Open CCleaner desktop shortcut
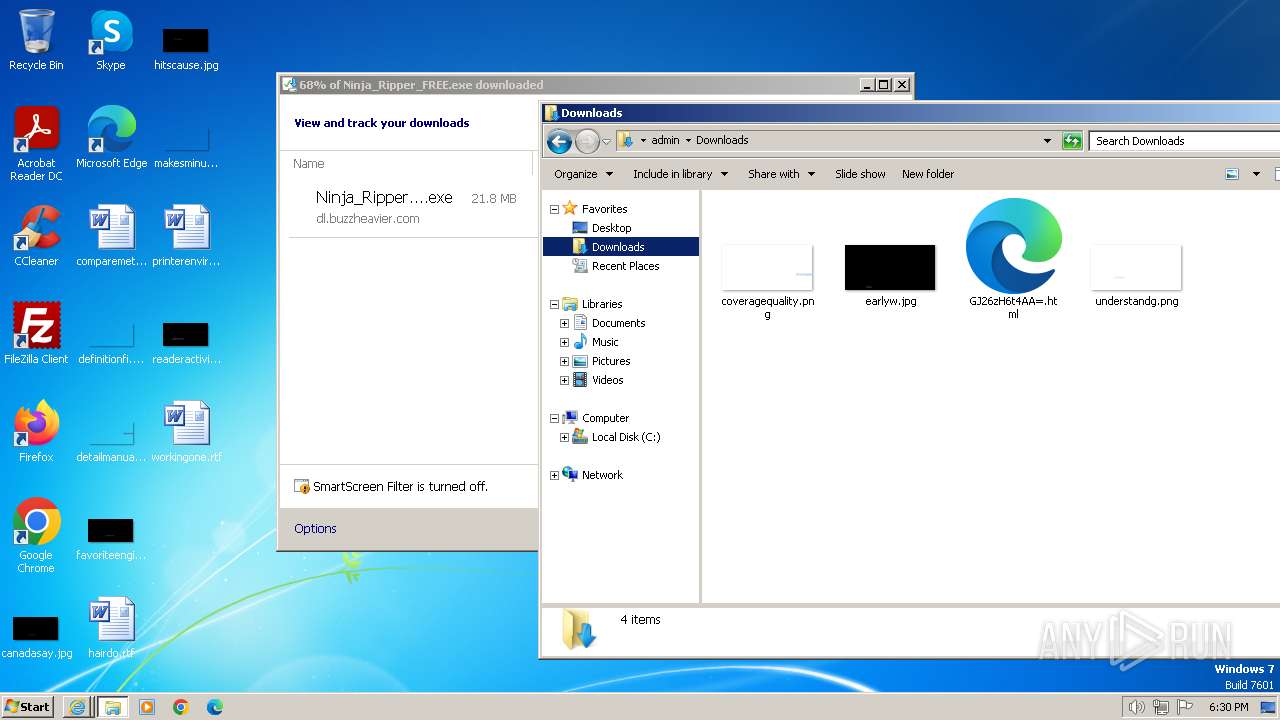The height and width of the screenshot is (720, 1280). point(36,236)
